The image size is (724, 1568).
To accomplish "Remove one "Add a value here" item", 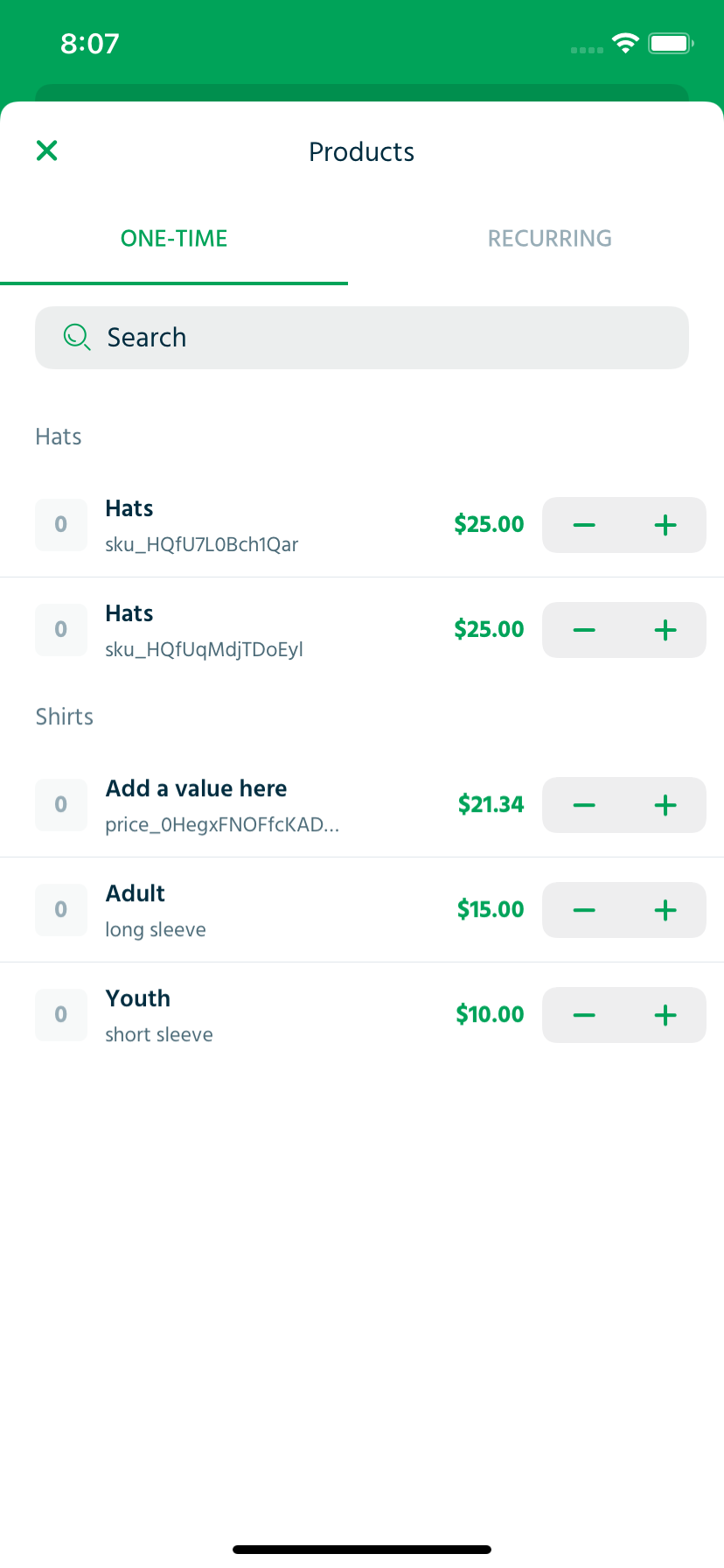I will click(x=584, y=805).
